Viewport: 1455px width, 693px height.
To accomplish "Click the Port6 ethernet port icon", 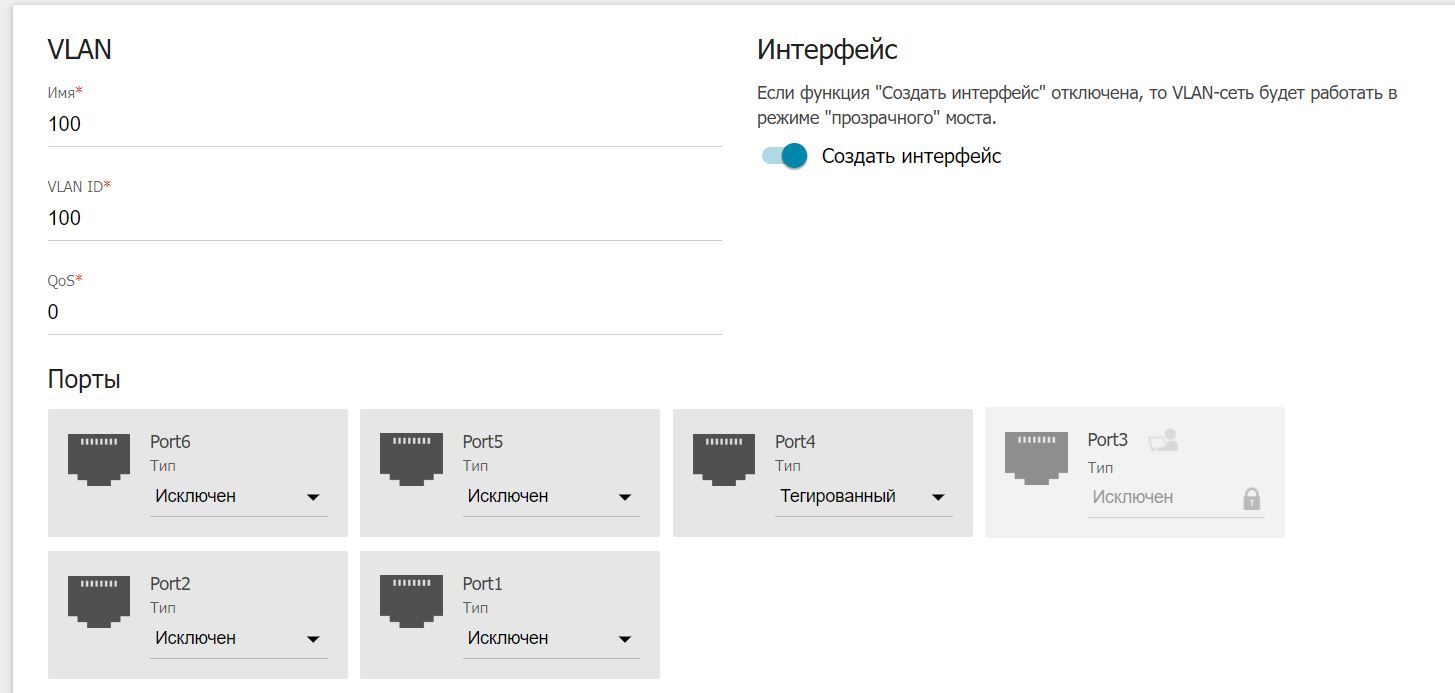I will click(x=98, y=459).
